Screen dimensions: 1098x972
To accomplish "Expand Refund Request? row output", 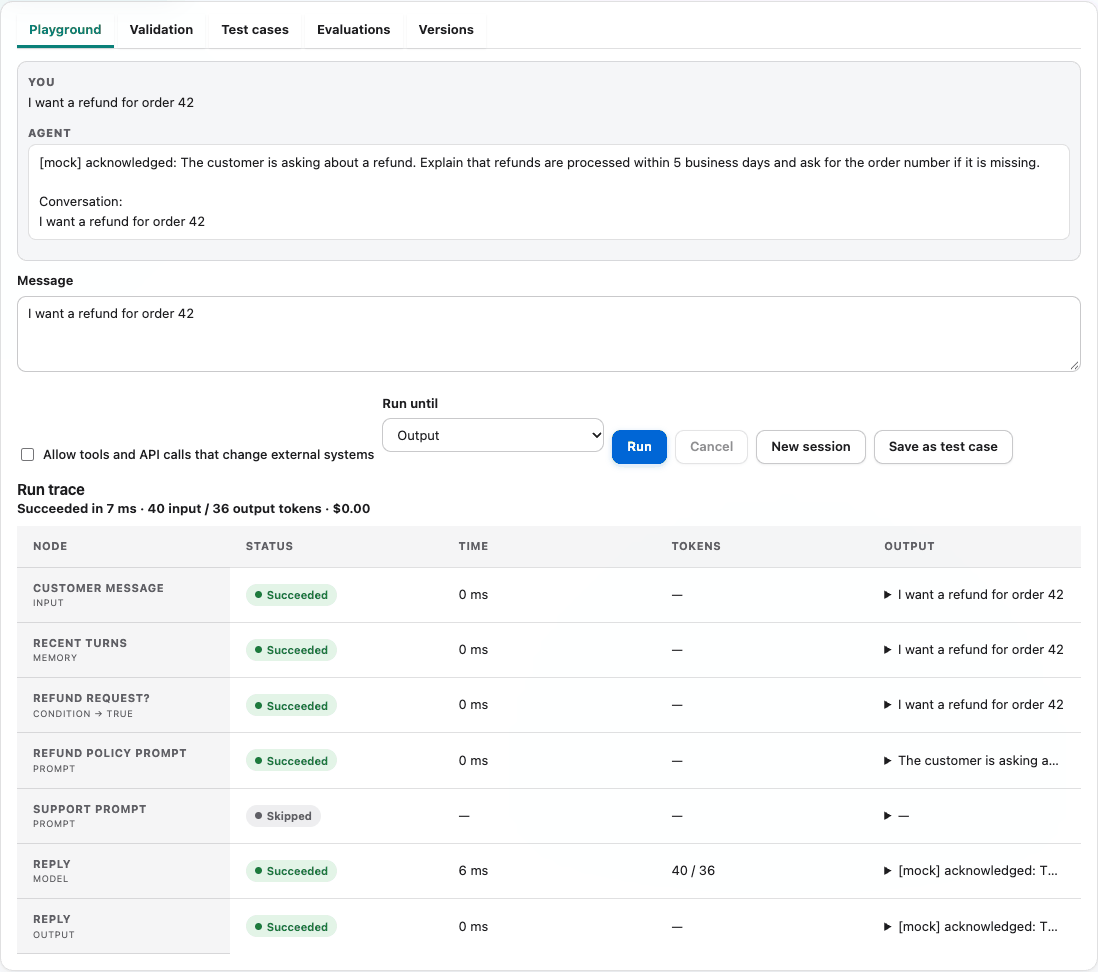I will [973, 704].
